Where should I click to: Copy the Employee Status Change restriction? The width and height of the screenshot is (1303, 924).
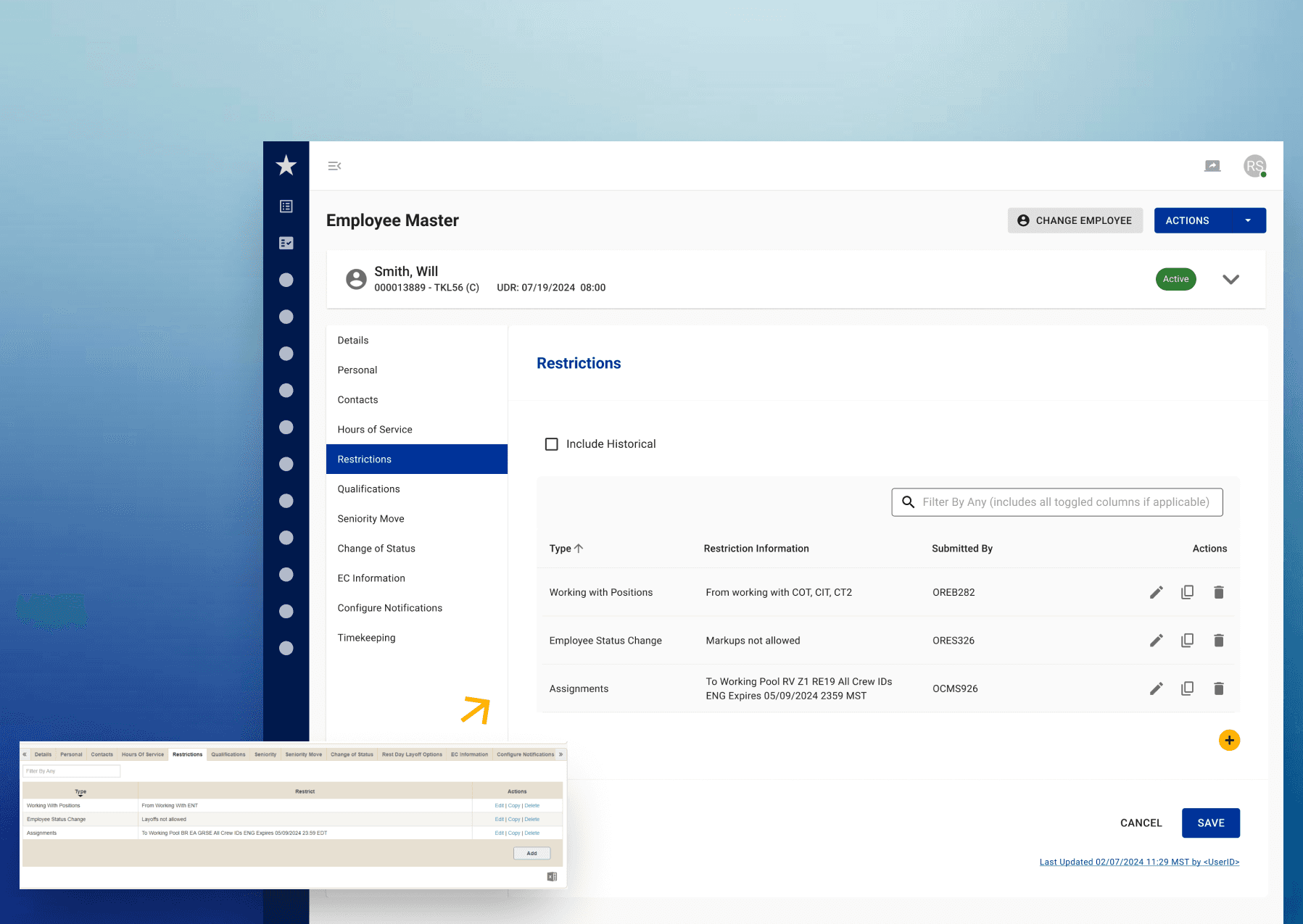(x=1188, y=641)
